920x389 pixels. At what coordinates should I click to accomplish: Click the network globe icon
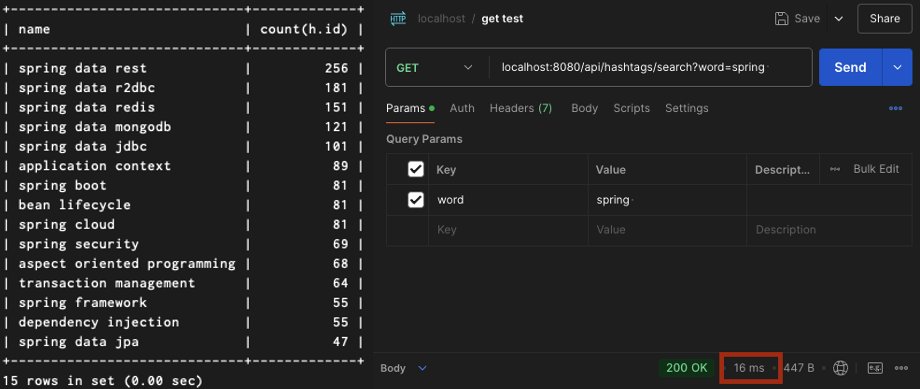(841, 368)
